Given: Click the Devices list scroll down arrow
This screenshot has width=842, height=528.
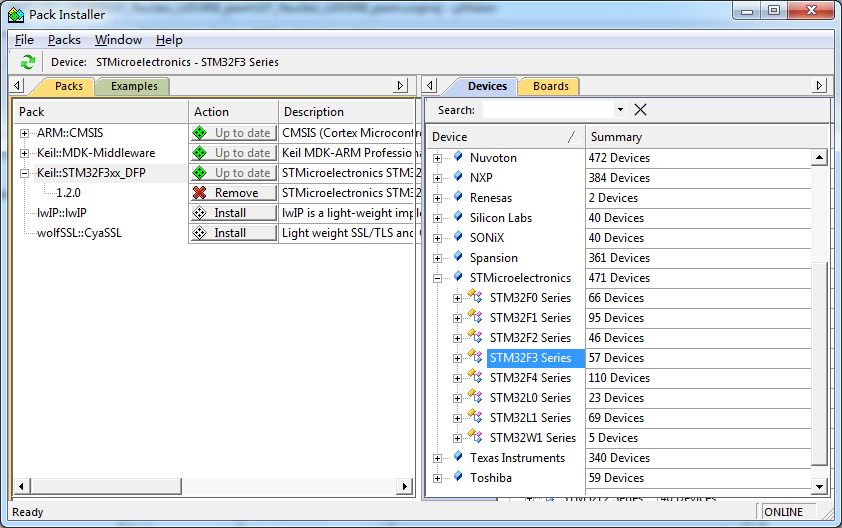Looking at the screenshot, I should pos(819,487).
